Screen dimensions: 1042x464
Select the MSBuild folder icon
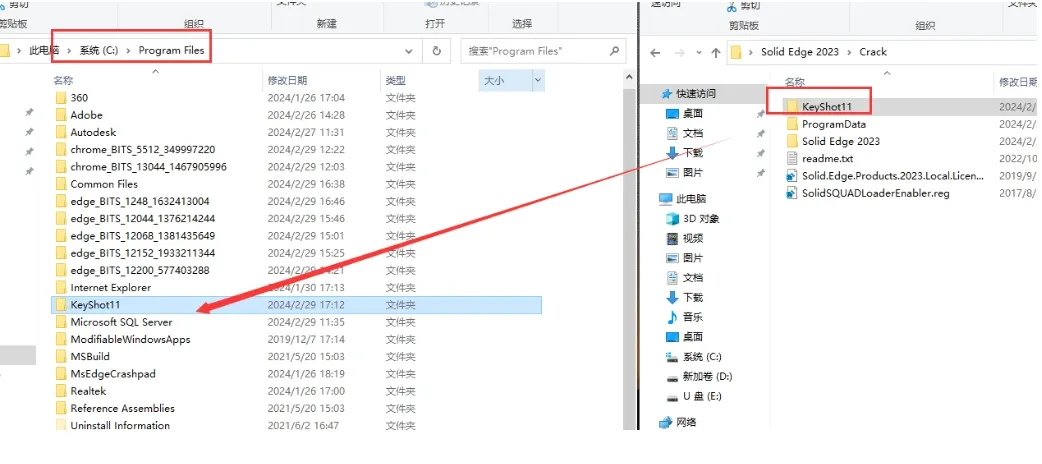60,357
